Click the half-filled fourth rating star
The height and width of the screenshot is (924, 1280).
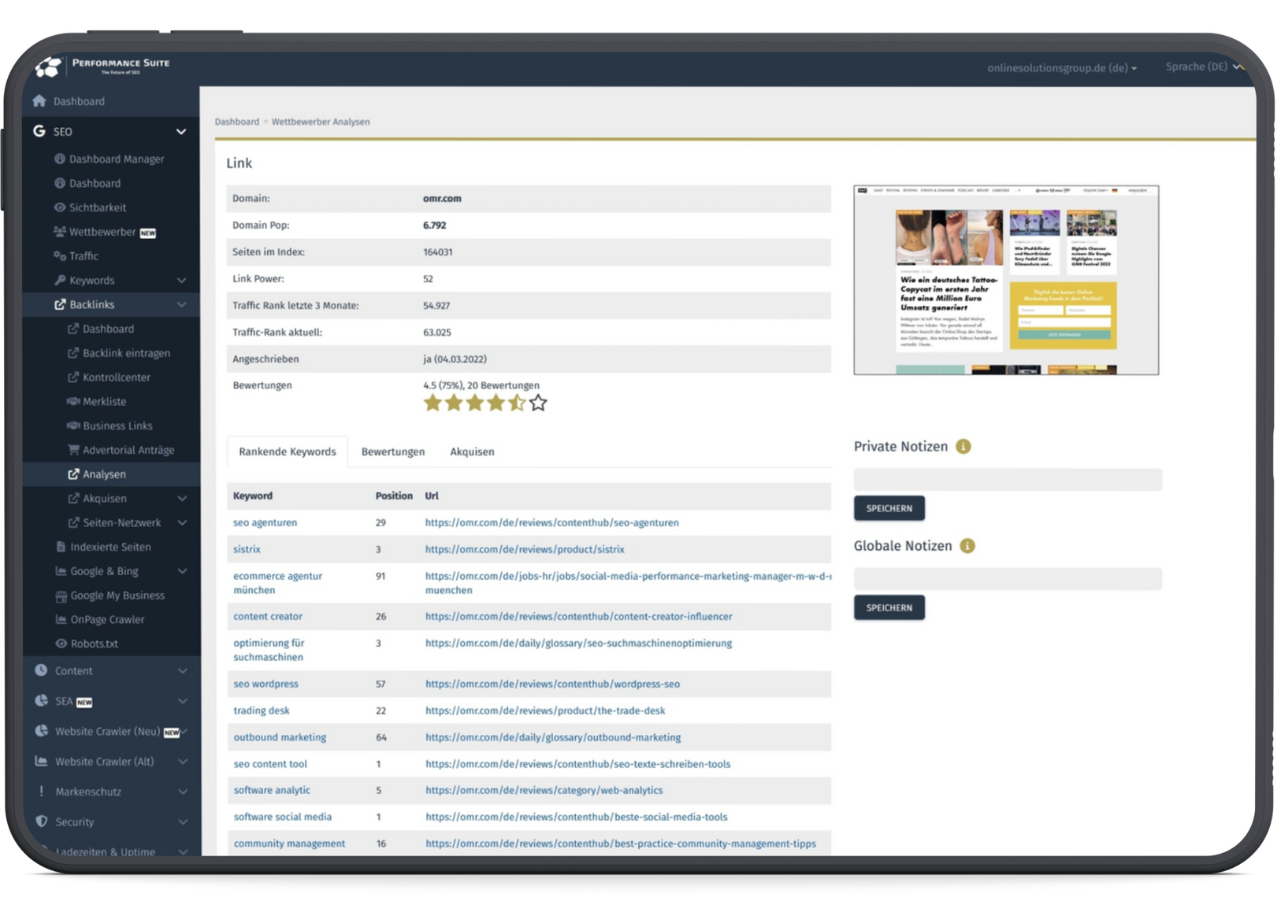[516, 403]
